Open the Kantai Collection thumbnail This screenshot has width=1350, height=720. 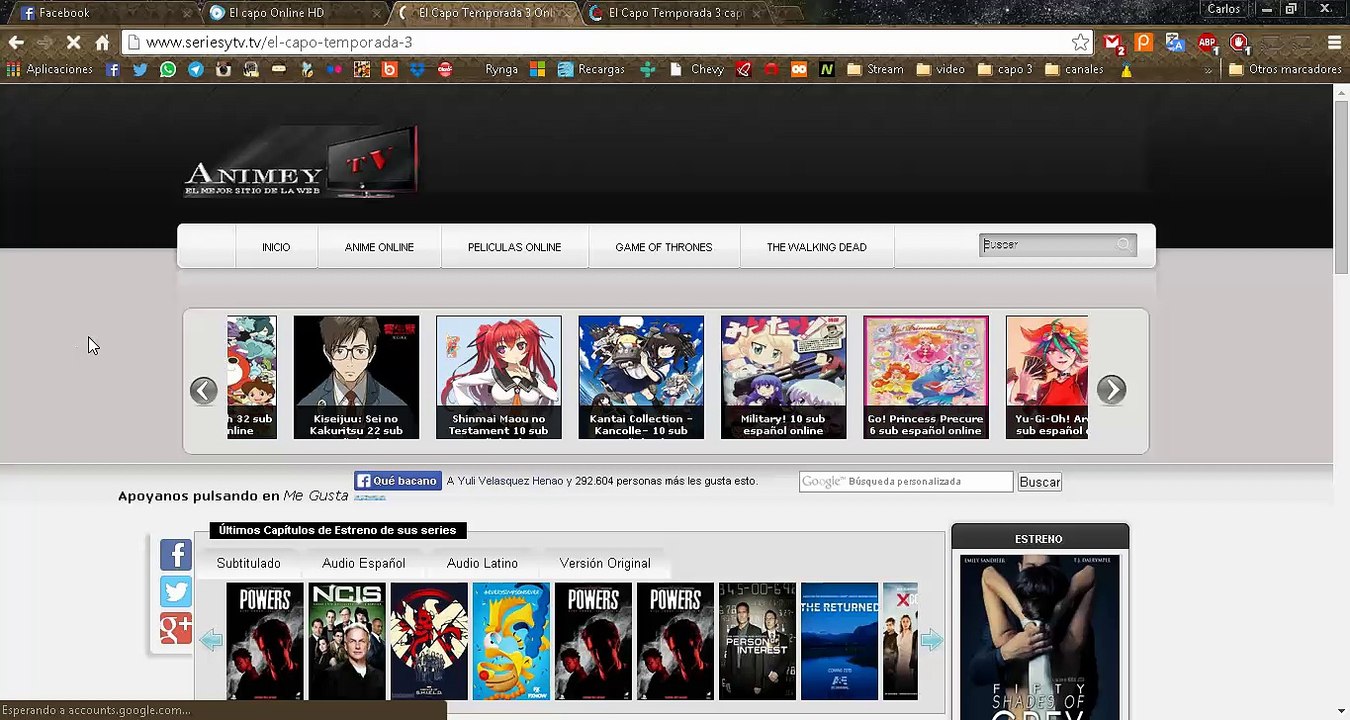coord(641,377)
